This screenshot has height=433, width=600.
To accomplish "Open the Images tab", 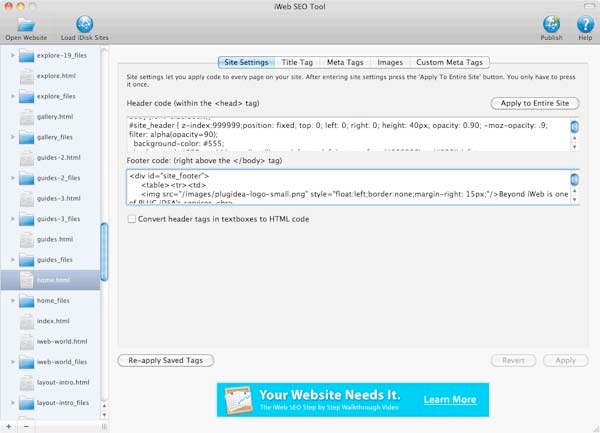I will (390, 62).
